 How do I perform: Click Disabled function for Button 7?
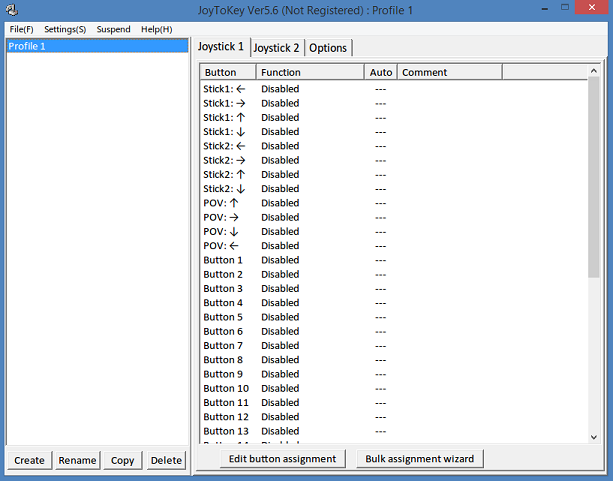coord(280,346)
